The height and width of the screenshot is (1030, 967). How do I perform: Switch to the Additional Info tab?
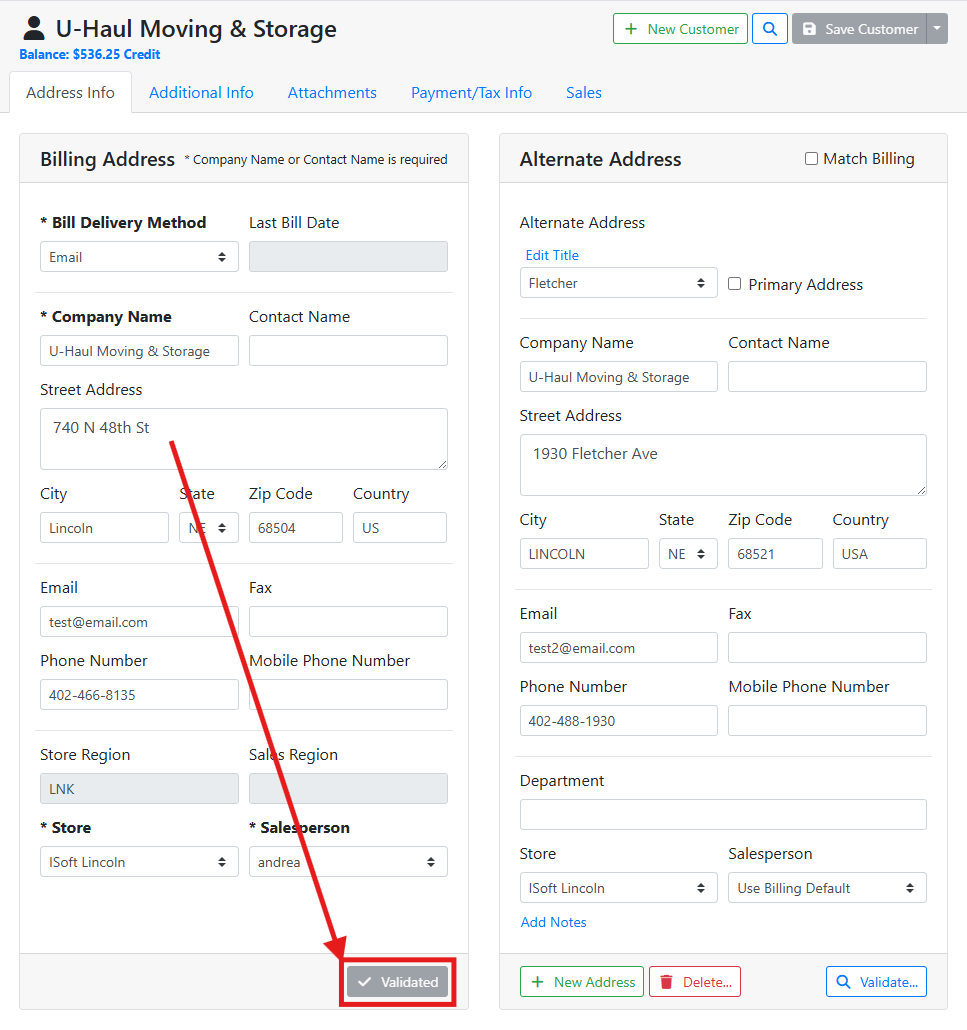click(201, 93)
